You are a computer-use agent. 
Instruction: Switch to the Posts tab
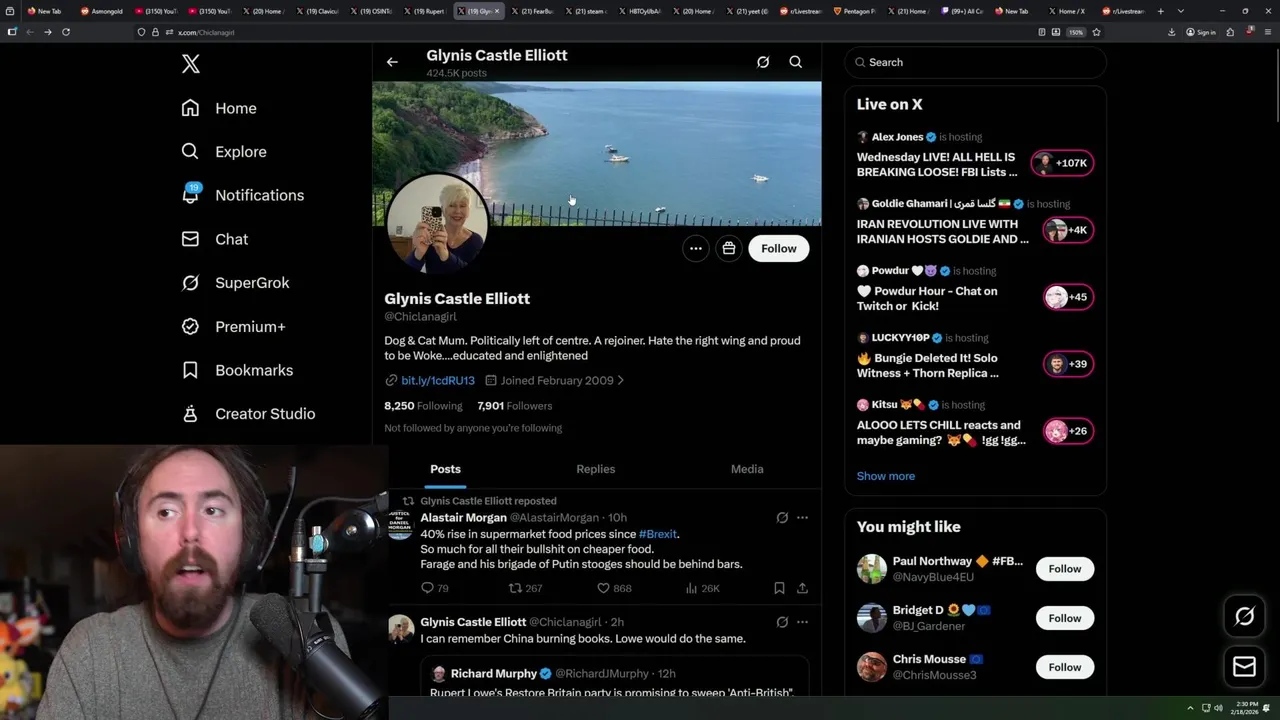446,469
